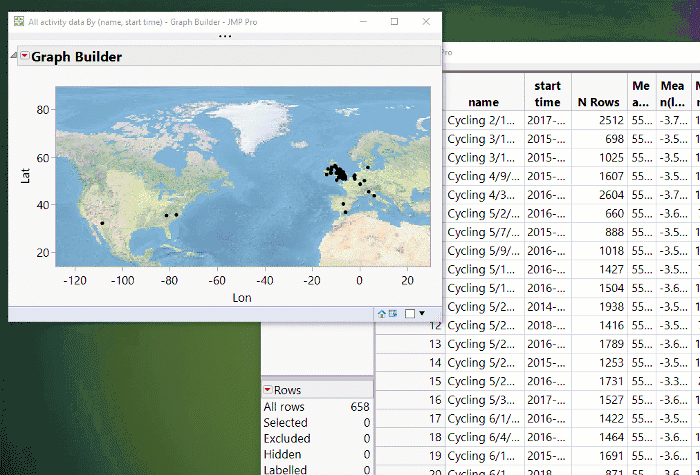Select the 'name' column header
This screenshot has width=700, height=475.
tap(484, 102)
